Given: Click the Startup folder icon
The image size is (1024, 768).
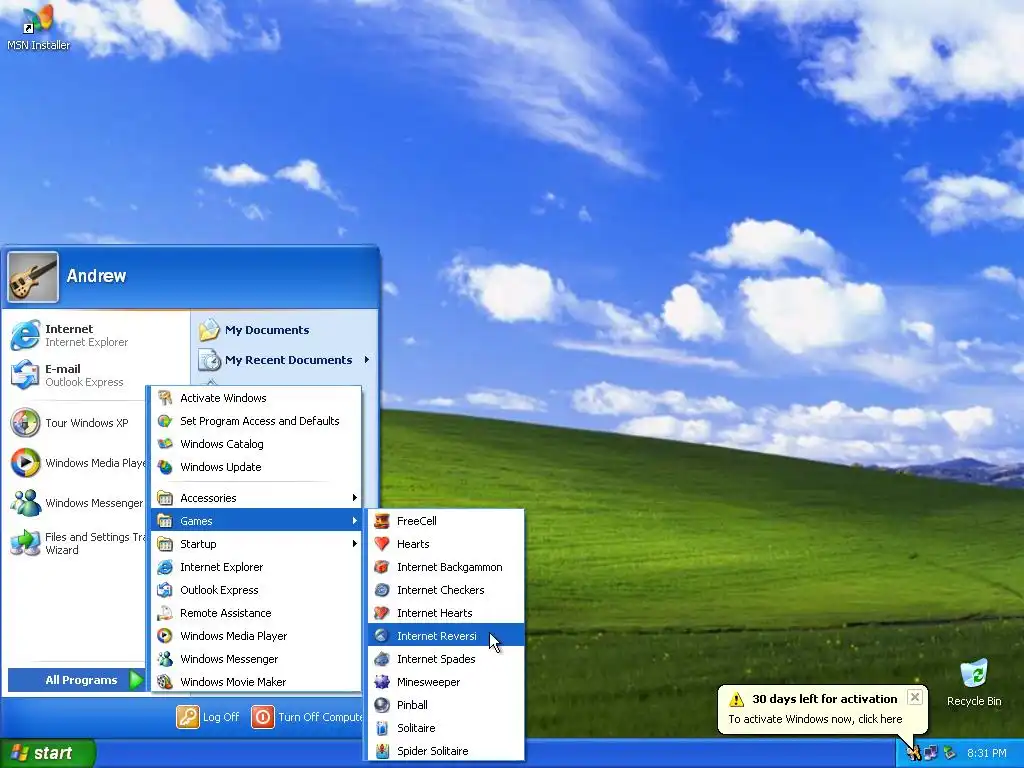Looking at the screenshot, I should pos(165,544).
